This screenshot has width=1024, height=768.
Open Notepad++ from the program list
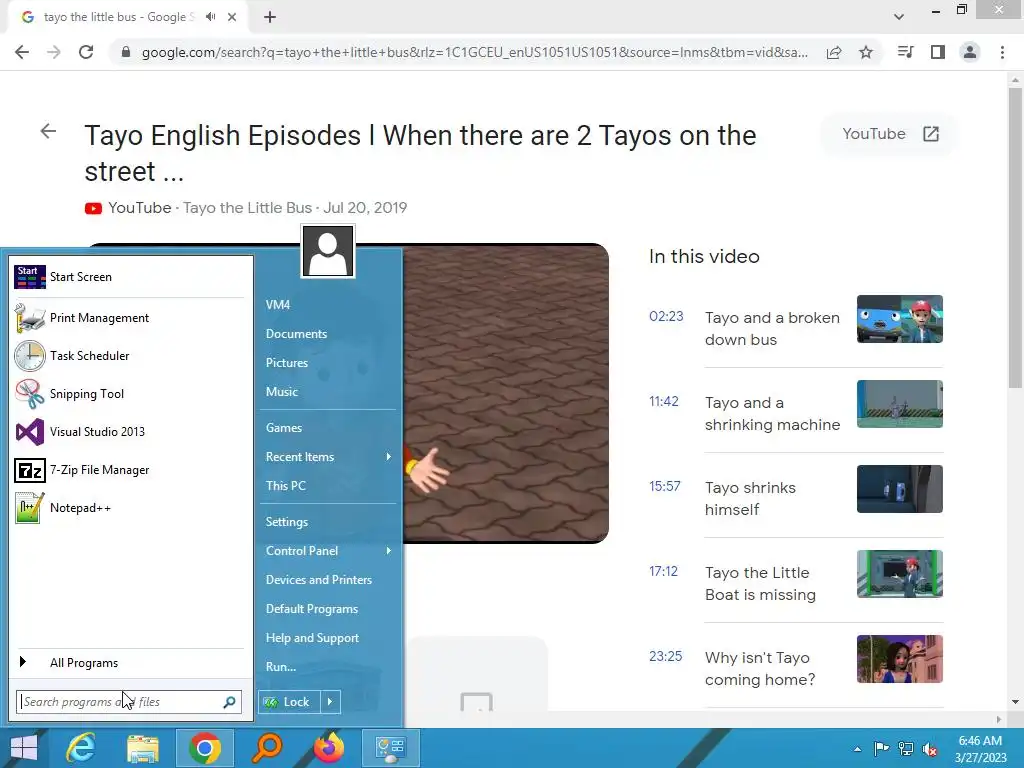pos(129,507)
